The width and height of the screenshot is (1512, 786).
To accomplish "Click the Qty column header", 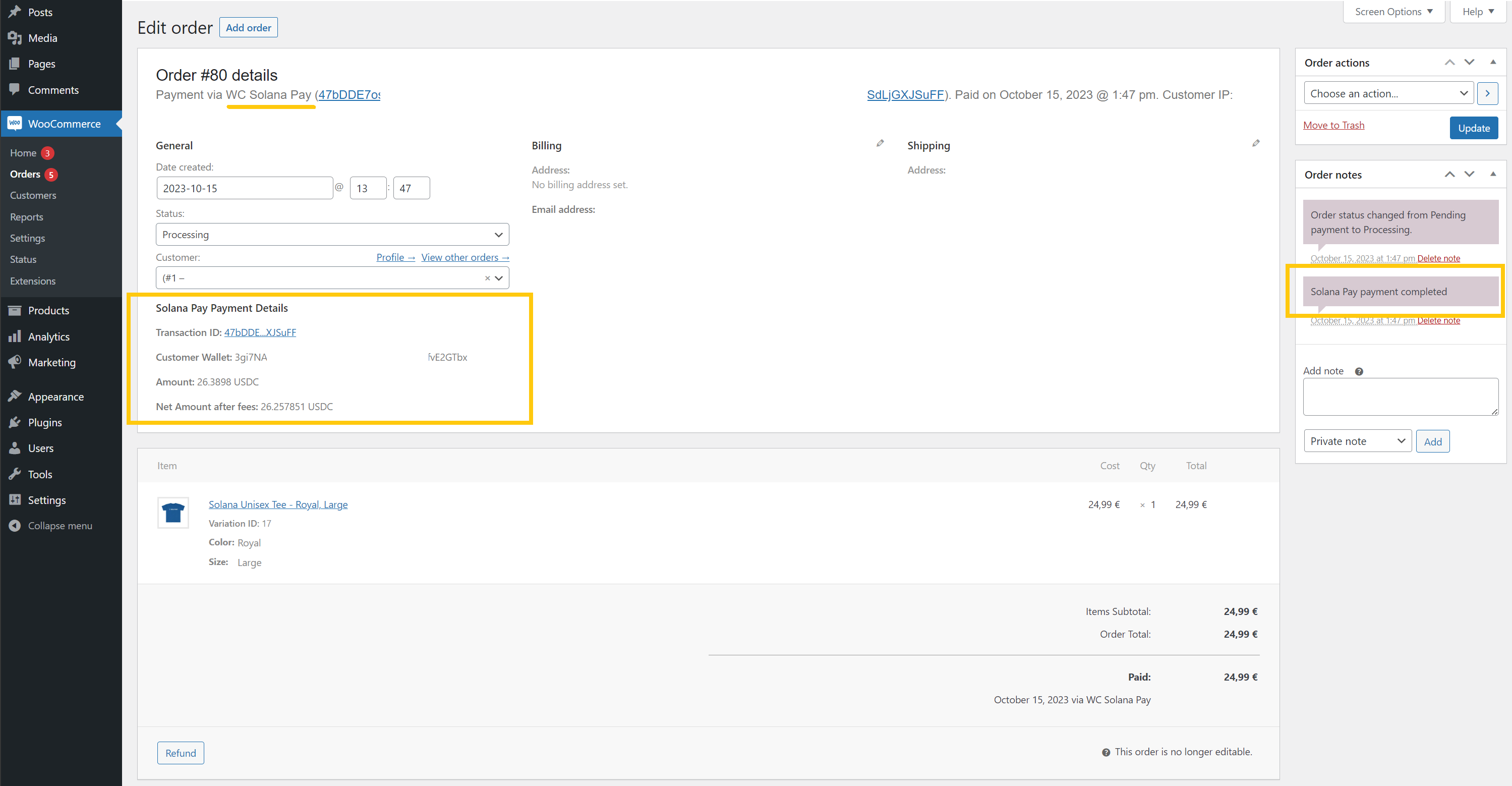I will (x=1147, y=466).
